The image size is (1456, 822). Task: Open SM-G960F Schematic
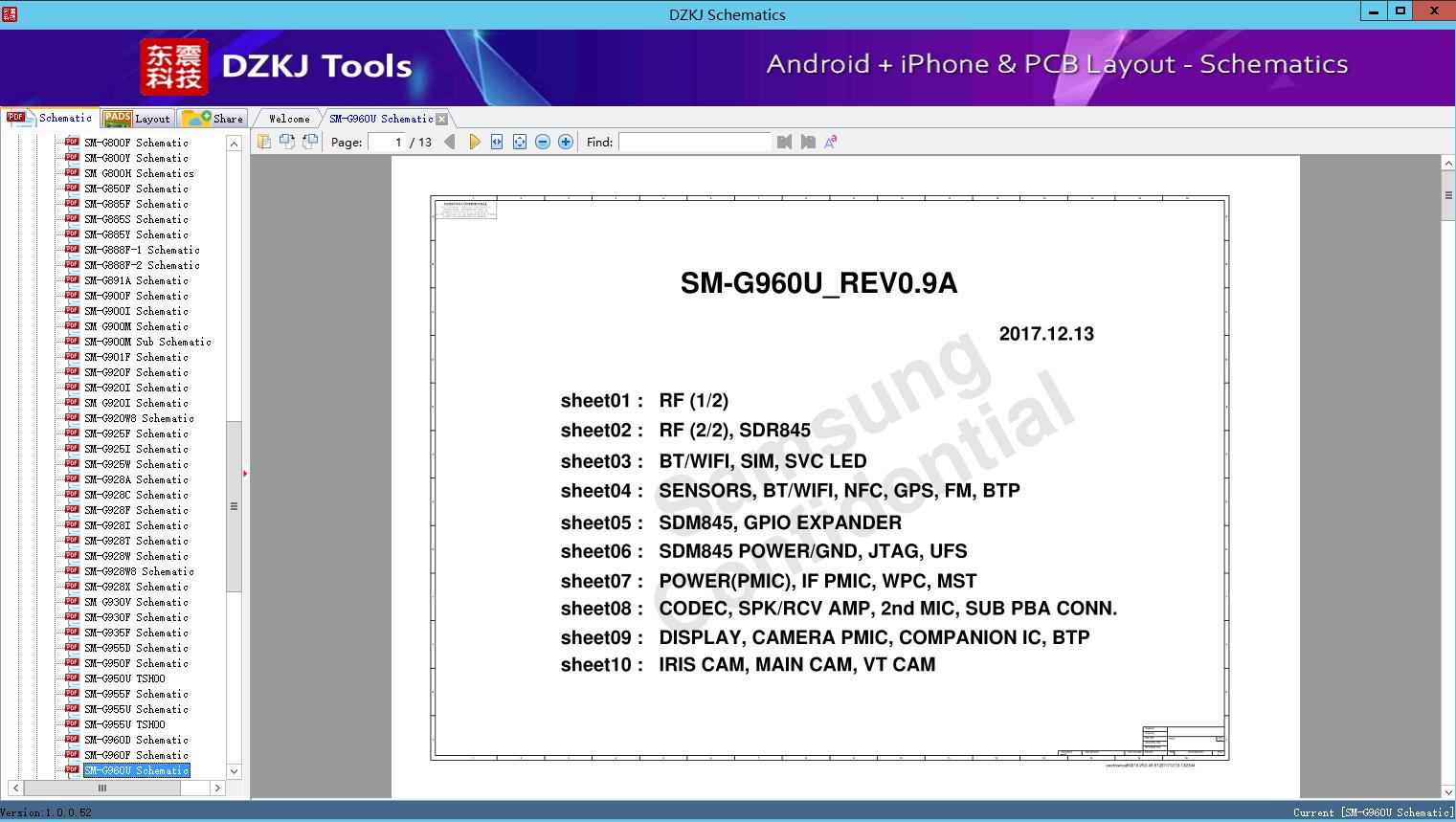136,755
